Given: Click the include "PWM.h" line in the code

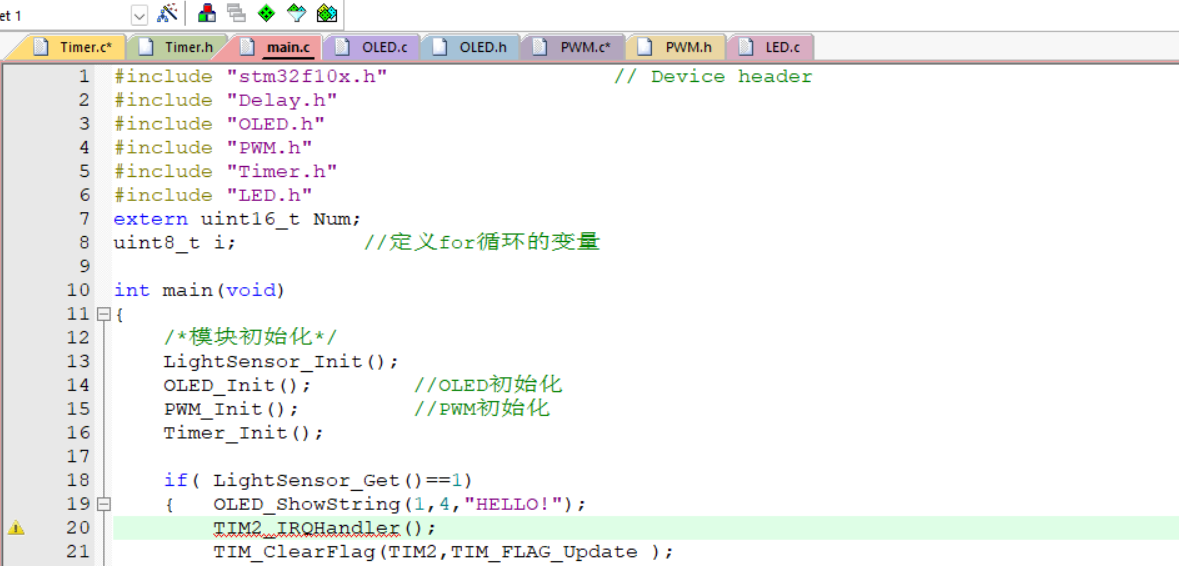Looking at the screenshot, I should (213, 148).
